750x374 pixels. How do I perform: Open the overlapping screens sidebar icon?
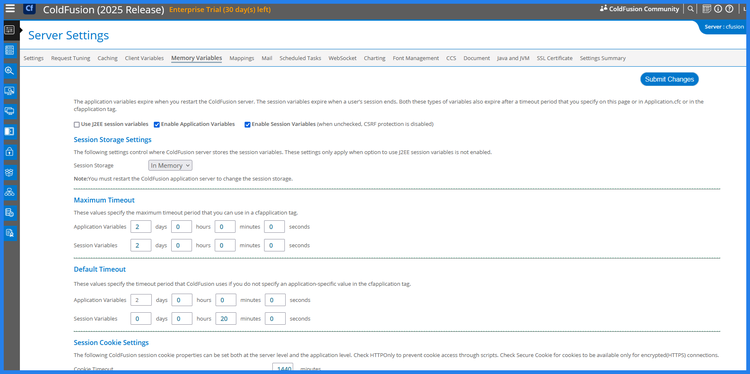click(10, 111)
